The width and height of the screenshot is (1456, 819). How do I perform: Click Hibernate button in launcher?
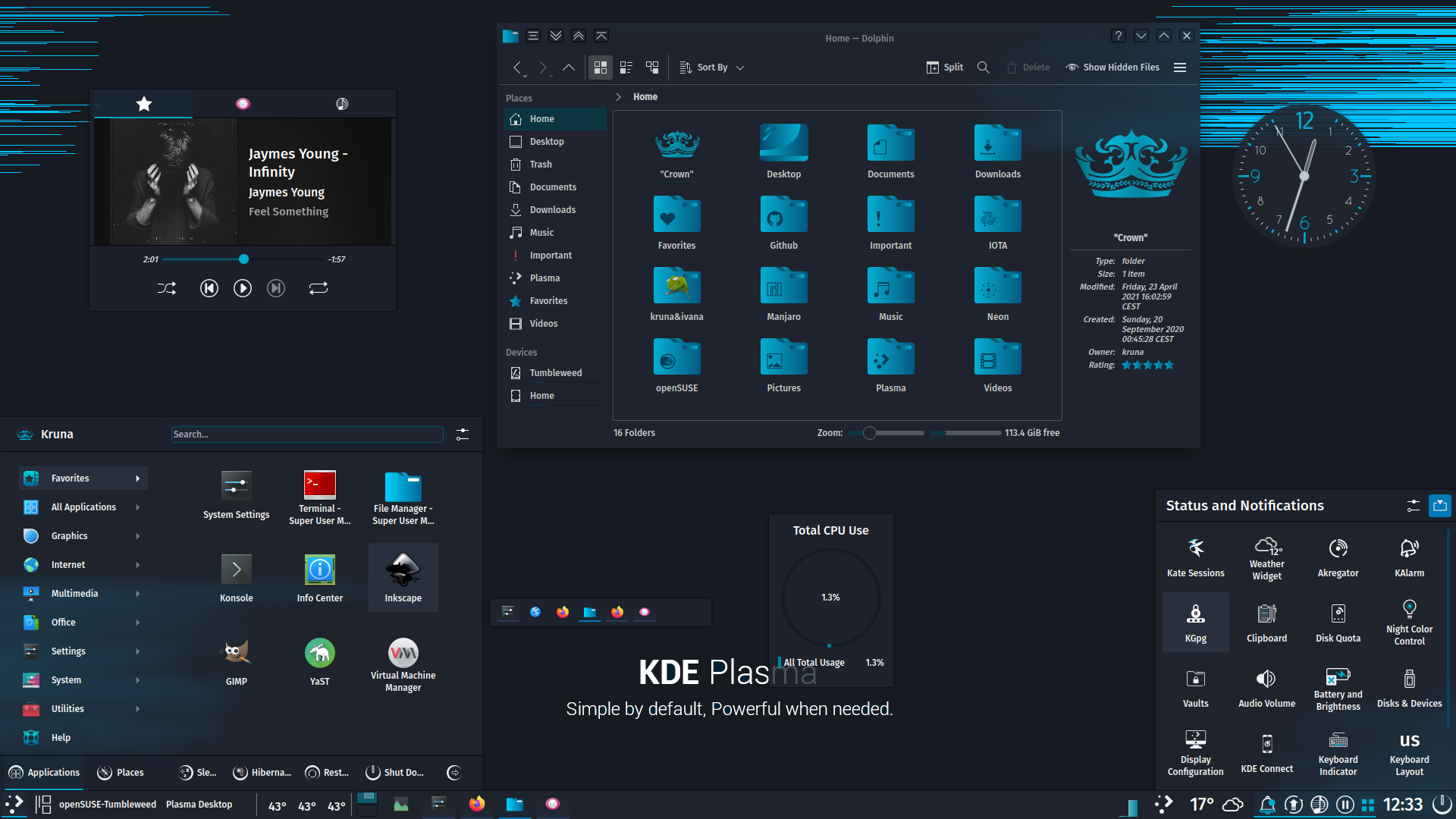click(262, 773)
